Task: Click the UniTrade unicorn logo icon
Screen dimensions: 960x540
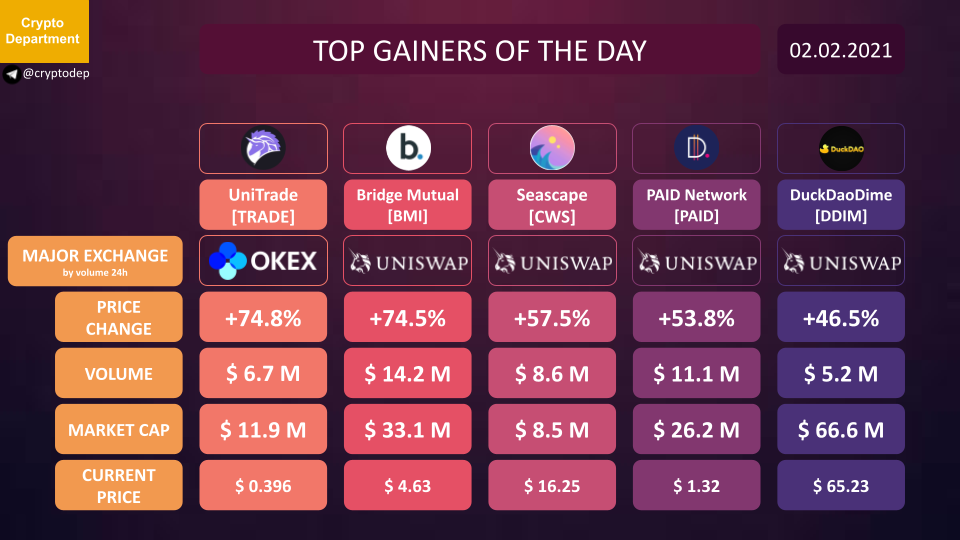Action: click(x=263, y=148)
